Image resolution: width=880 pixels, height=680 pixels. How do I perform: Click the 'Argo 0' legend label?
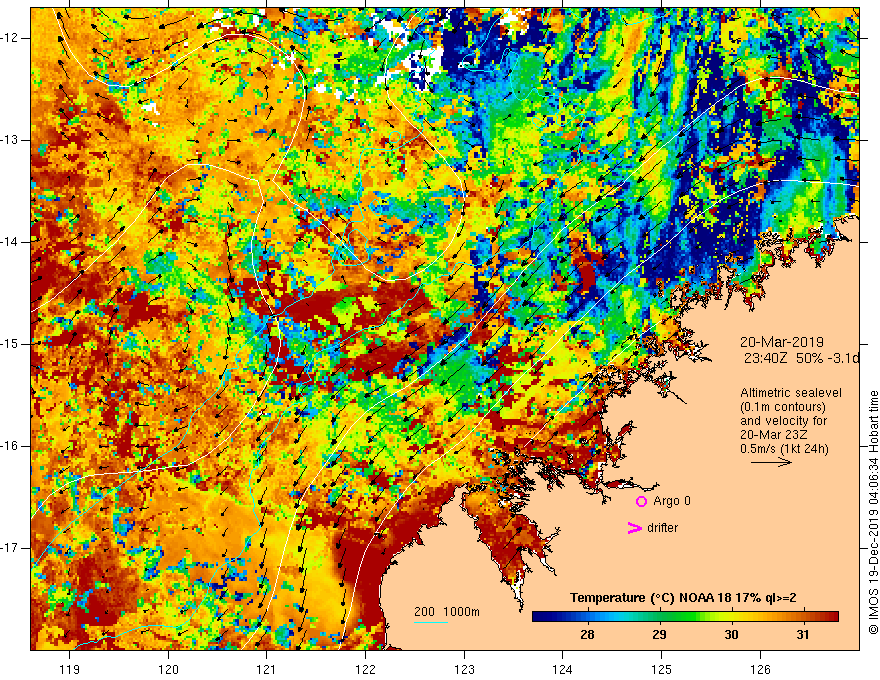pyautogui.click(x=672, y=501)
